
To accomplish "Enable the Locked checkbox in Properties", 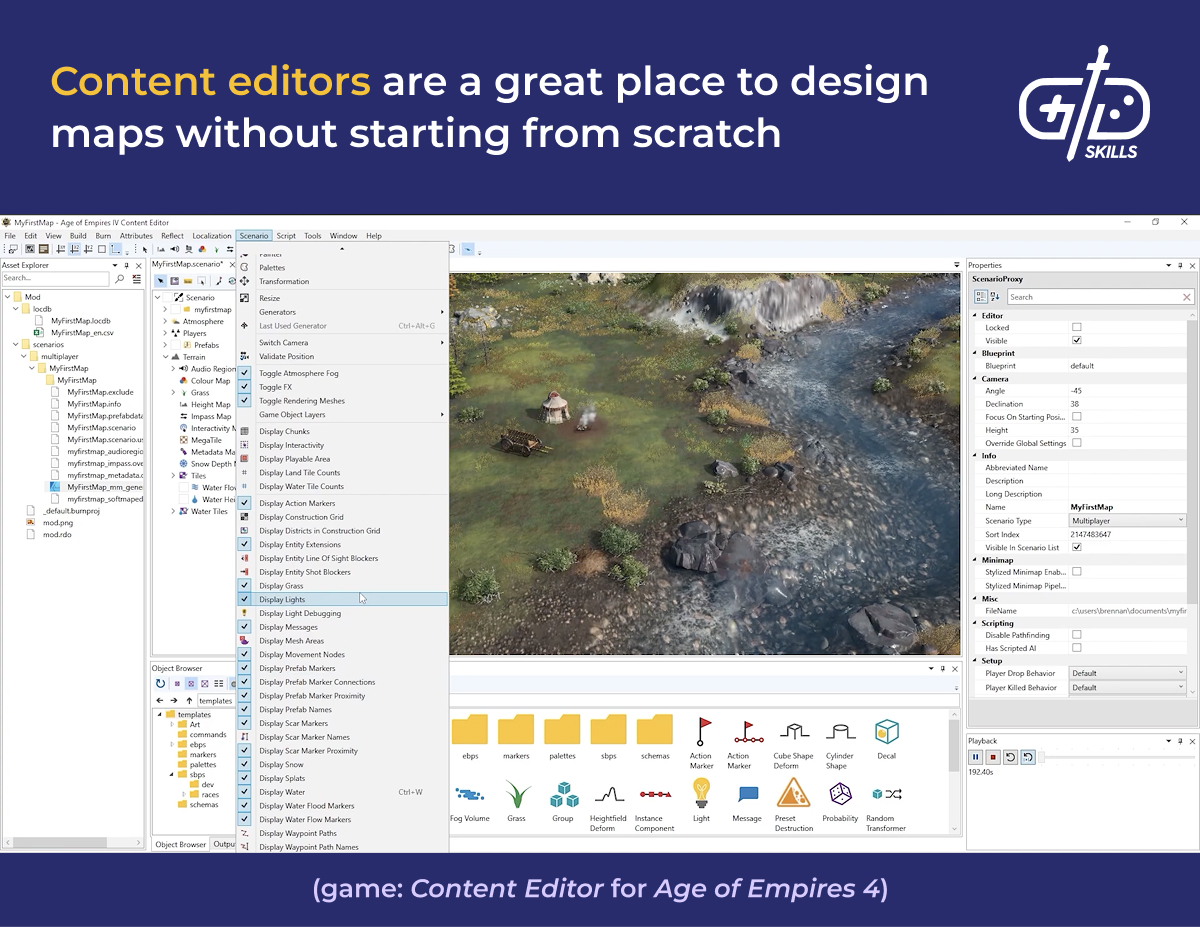I will coord(1077,327).
